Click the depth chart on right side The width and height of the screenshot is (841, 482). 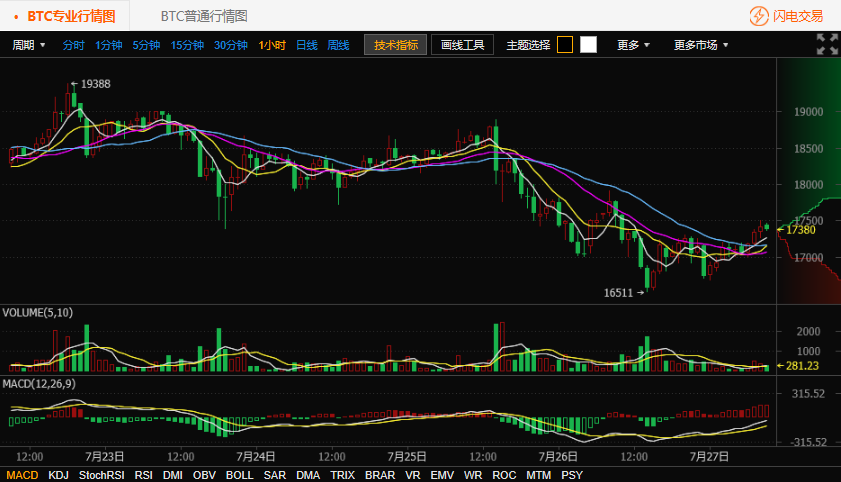[x=809, y=181]
